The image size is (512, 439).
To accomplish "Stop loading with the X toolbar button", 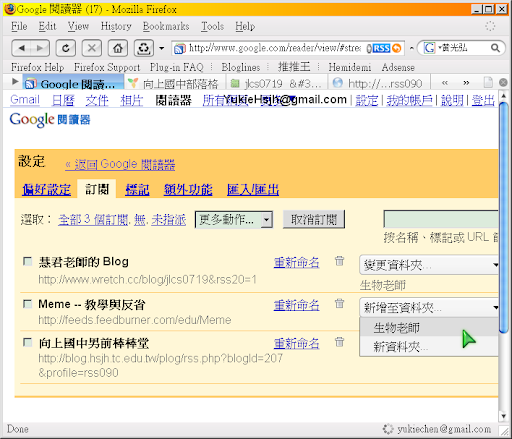I will (92, 48).
